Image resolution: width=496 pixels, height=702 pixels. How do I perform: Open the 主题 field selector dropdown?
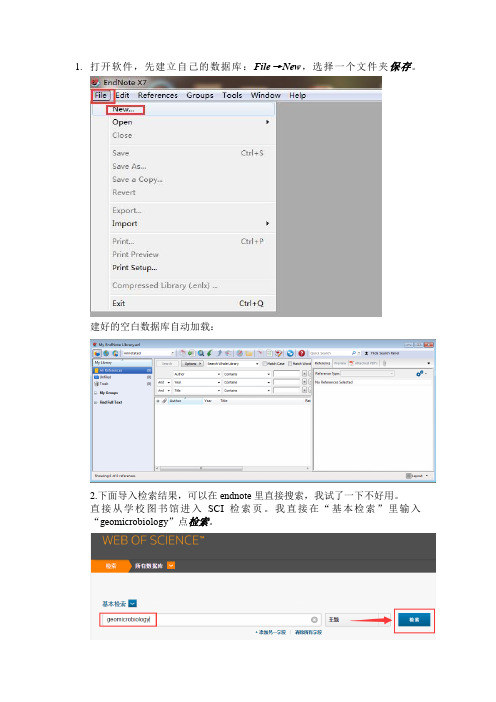pyautogui.click(x=357, y=620)
